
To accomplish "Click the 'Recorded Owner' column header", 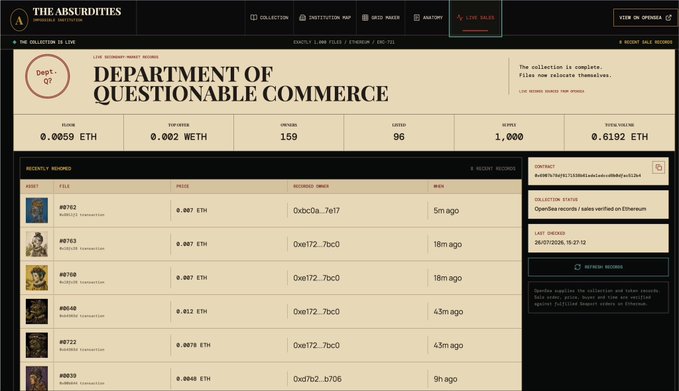I will coord(311,186).
